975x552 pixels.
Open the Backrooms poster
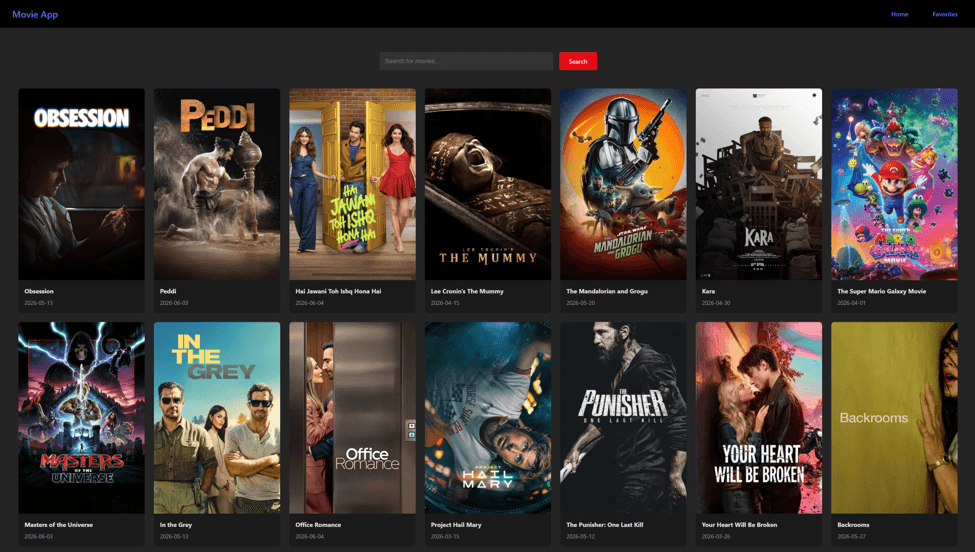(894, 418)
